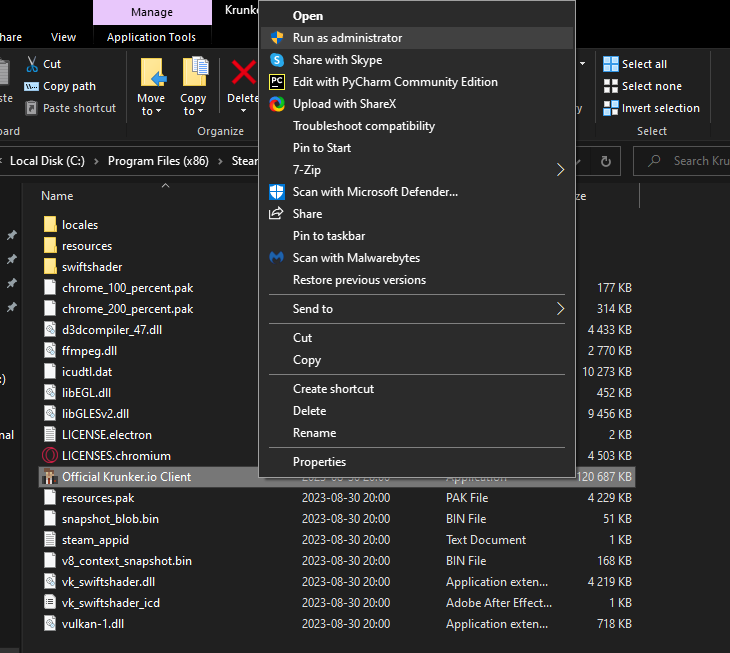Image resolution: width=730 pixels, height=653 pixels.
Task: Choose Delete in context menu
Action: pyautogui.click(x=417, y=411)
